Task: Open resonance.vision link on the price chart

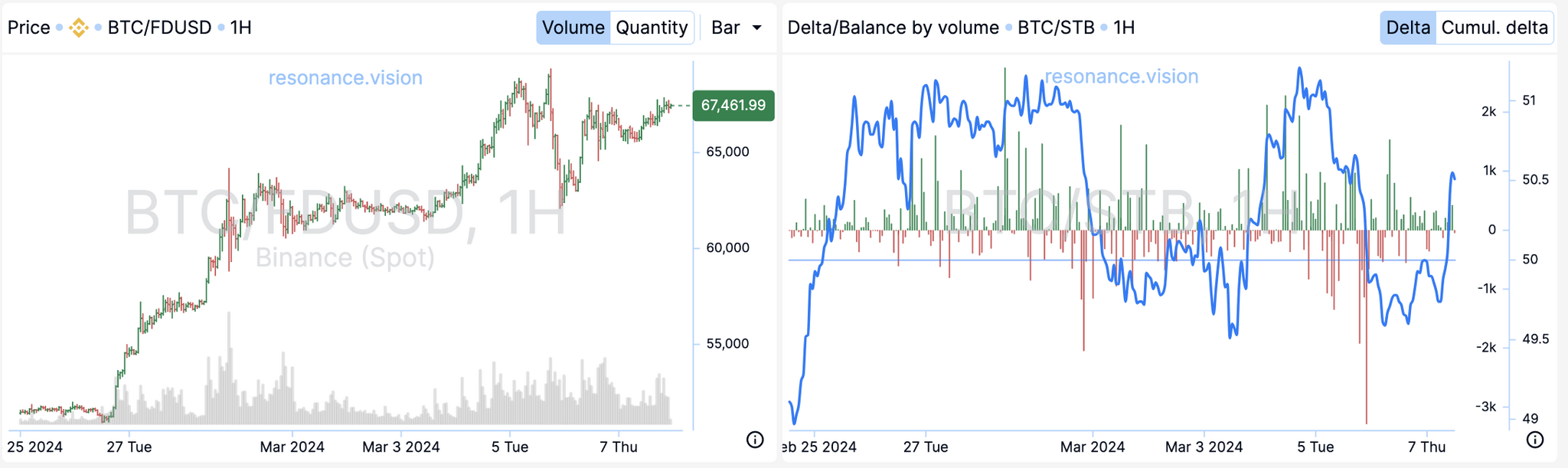Action: [x=345, y=78]
